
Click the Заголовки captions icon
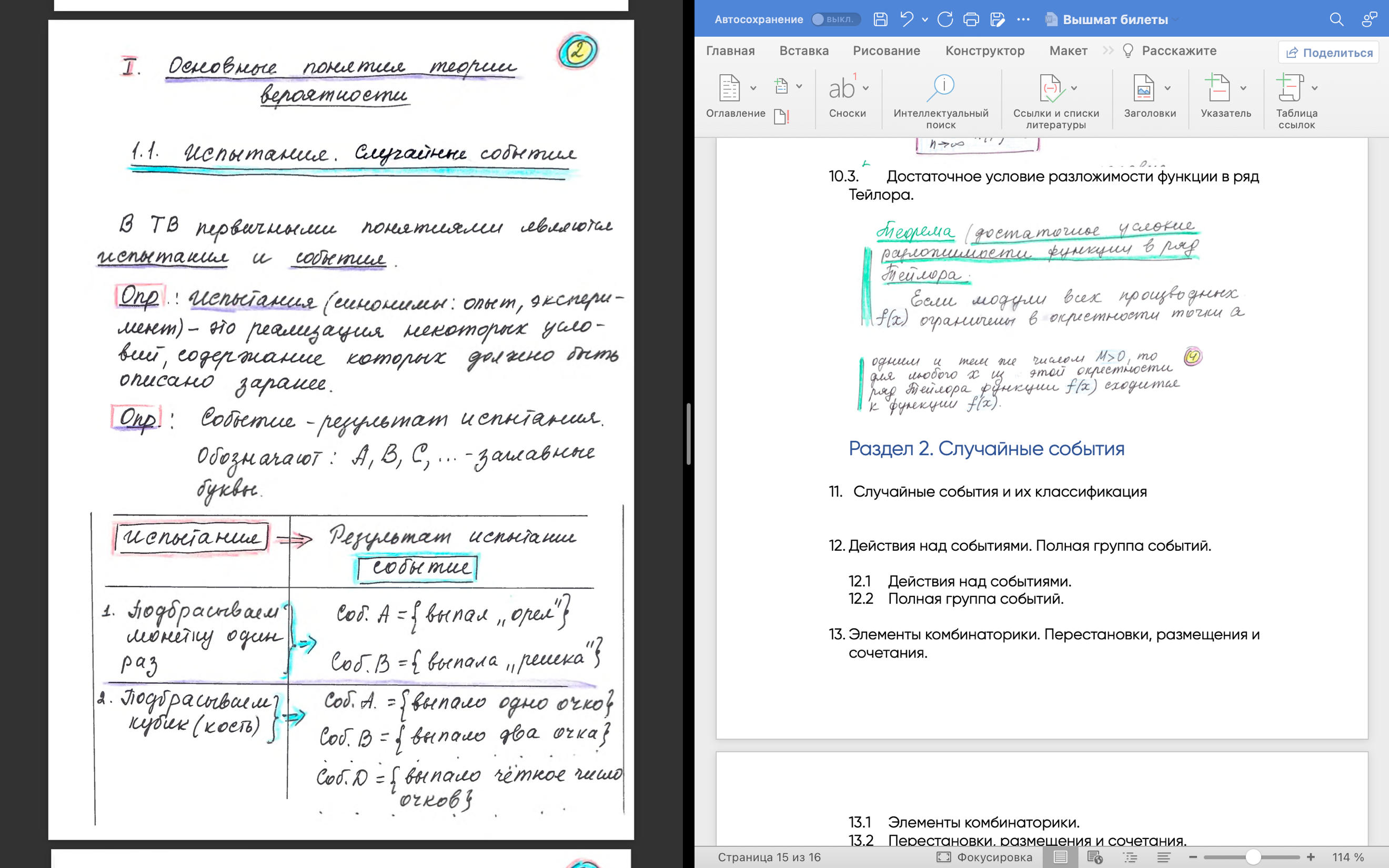1143,88
